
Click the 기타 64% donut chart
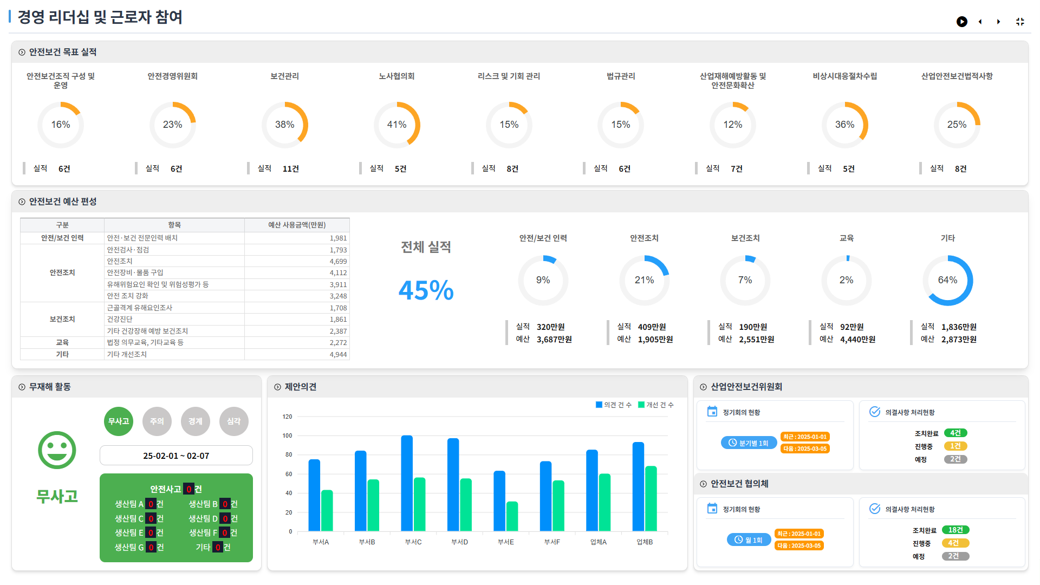pos(947,281)
